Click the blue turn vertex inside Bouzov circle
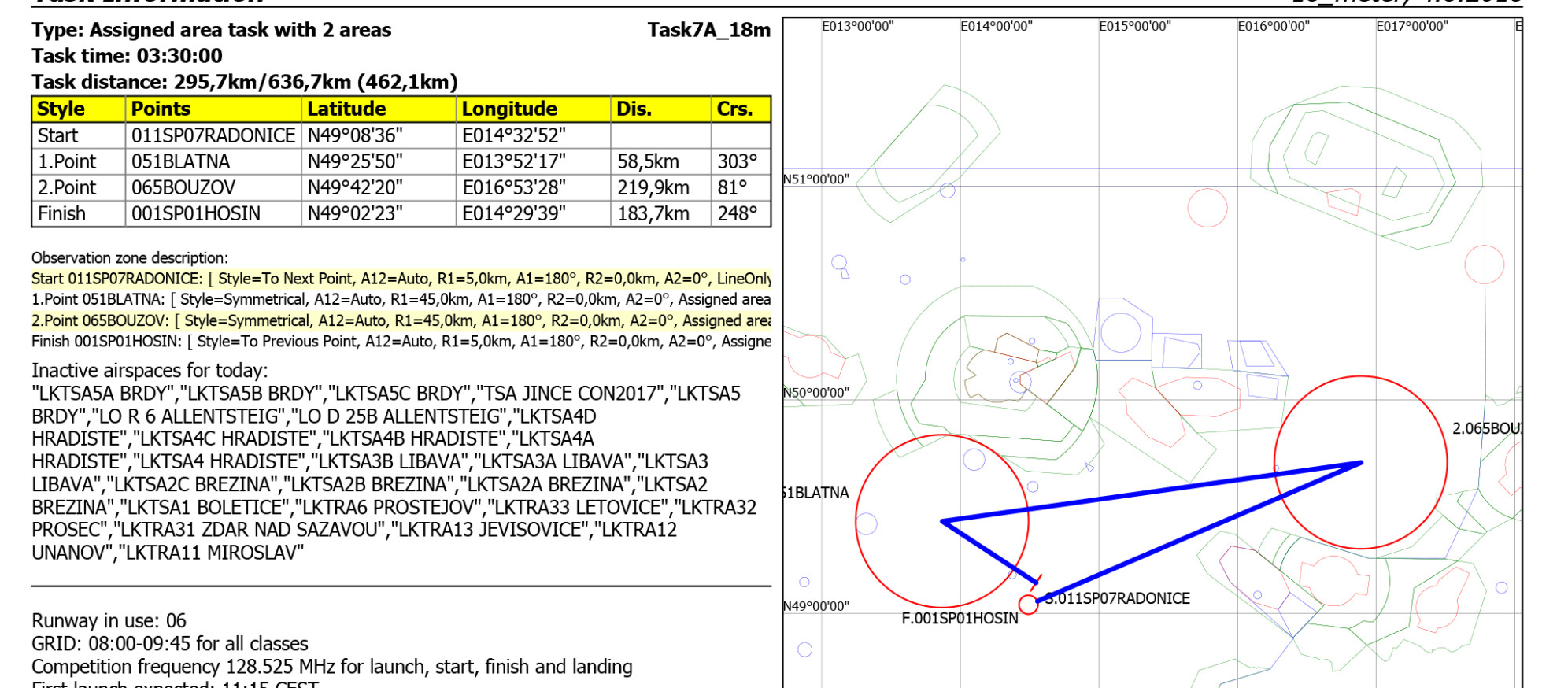The width and height of the screenshot is (1568, 688). 1361,463
